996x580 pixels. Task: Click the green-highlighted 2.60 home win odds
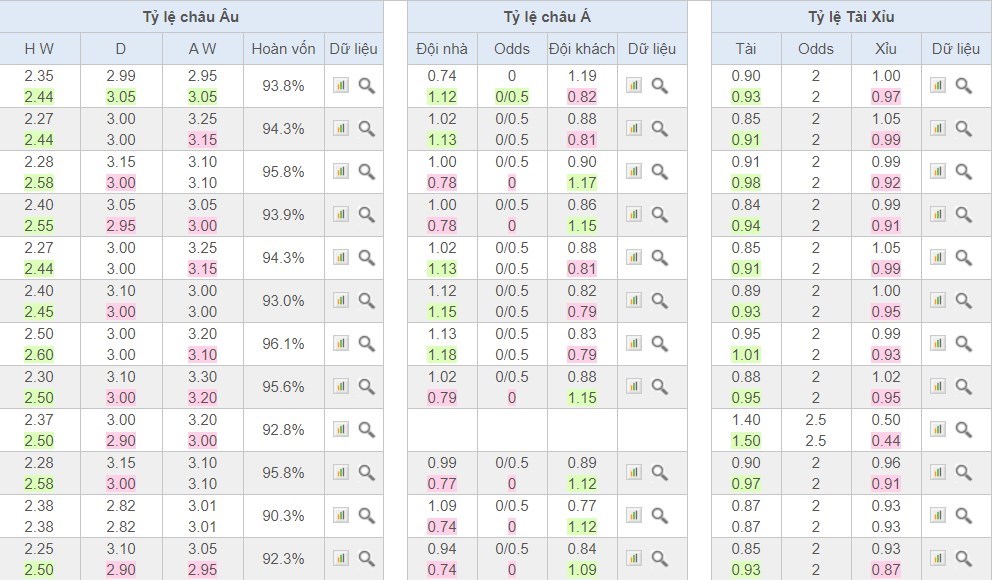[39, 354]
